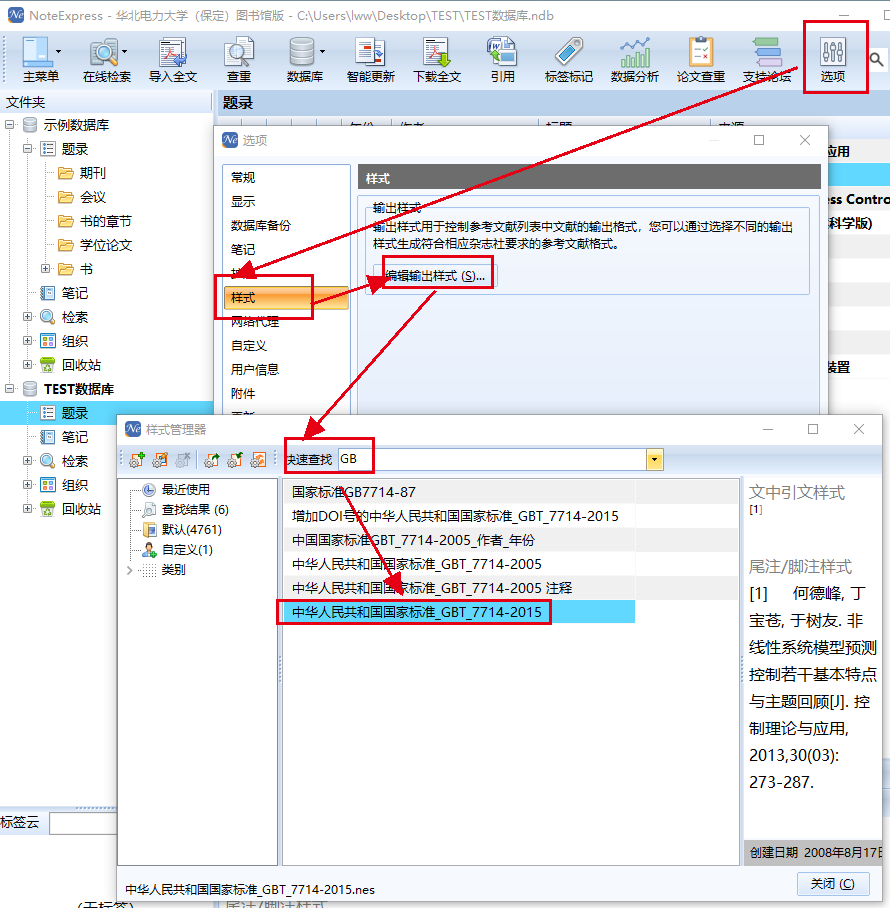Select 期刊 folder in tree
Viewport: 890px width, 908px height.
coord(92,173)
